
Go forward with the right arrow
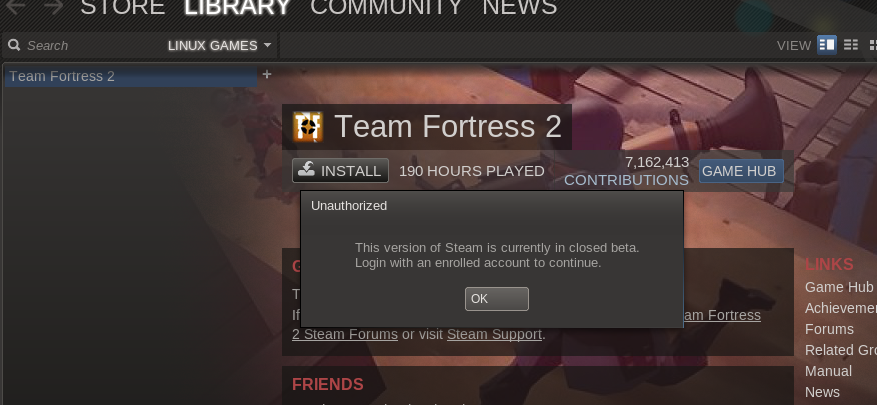pyautogui.click(x=54, y=7)
